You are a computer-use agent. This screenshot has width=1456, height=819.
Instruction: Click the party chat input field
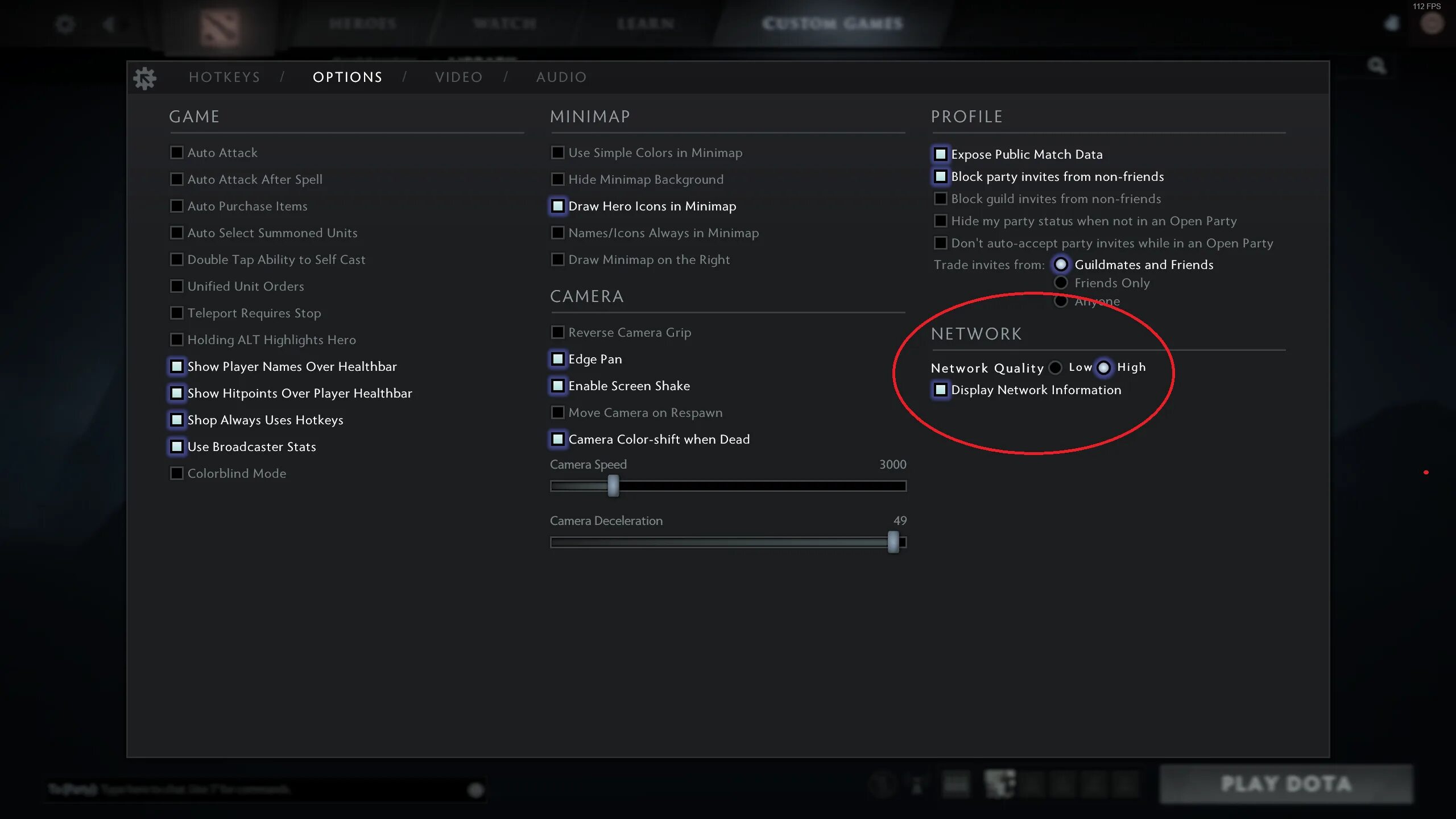click(x=256, y=789)
